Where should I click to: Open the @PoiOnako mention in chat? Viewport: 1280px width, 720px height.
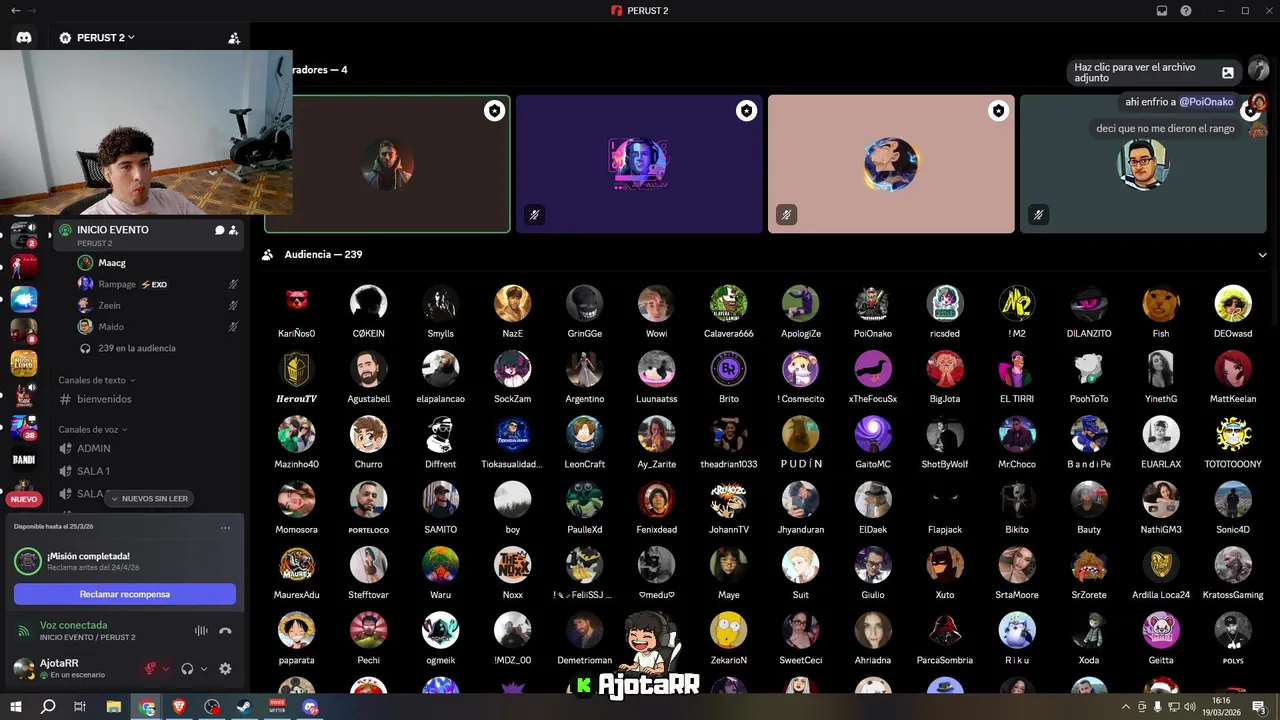[x=1206, y=102]
